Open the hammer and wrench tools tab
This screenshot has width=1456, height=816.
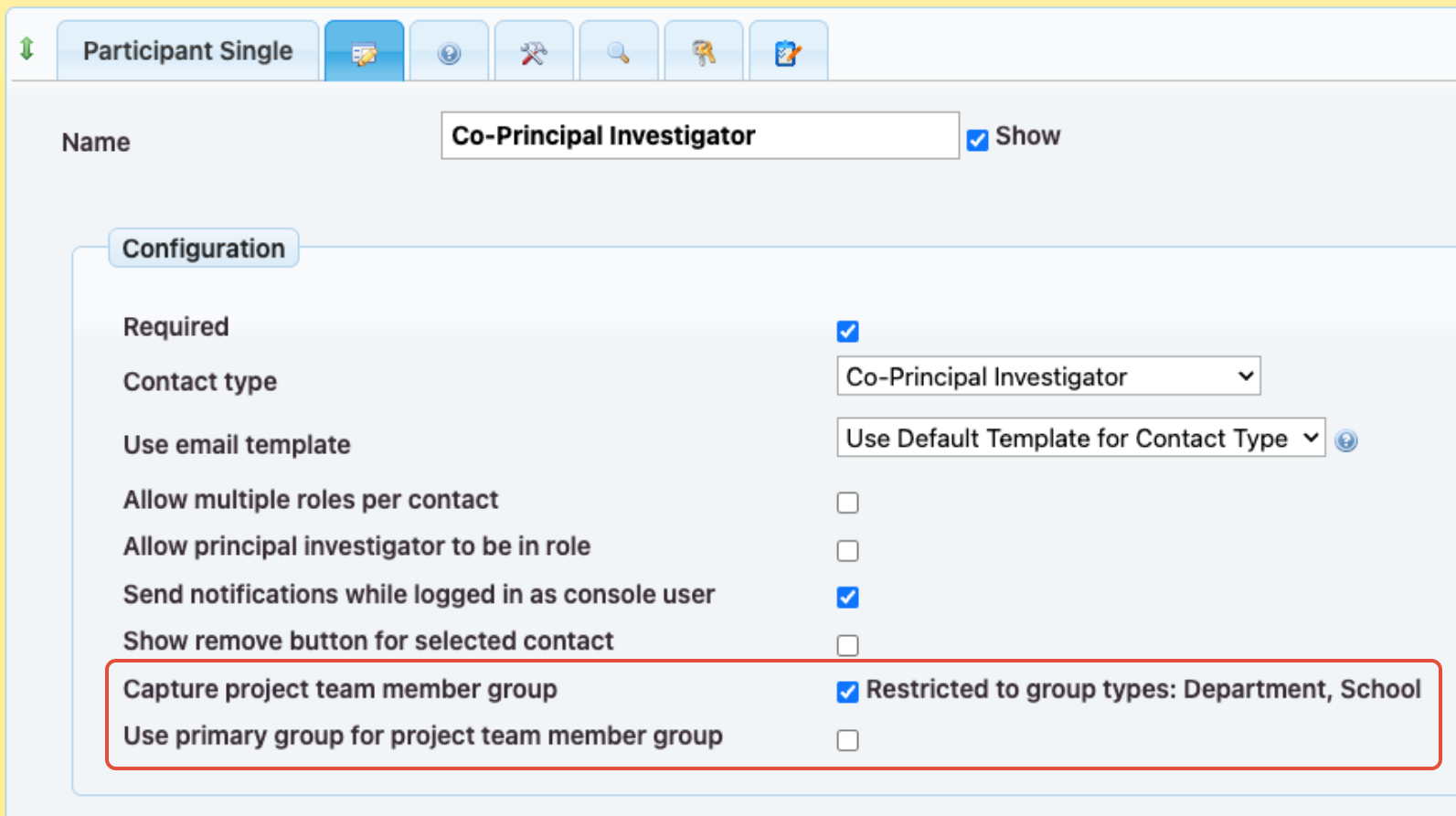click(534, 53)
